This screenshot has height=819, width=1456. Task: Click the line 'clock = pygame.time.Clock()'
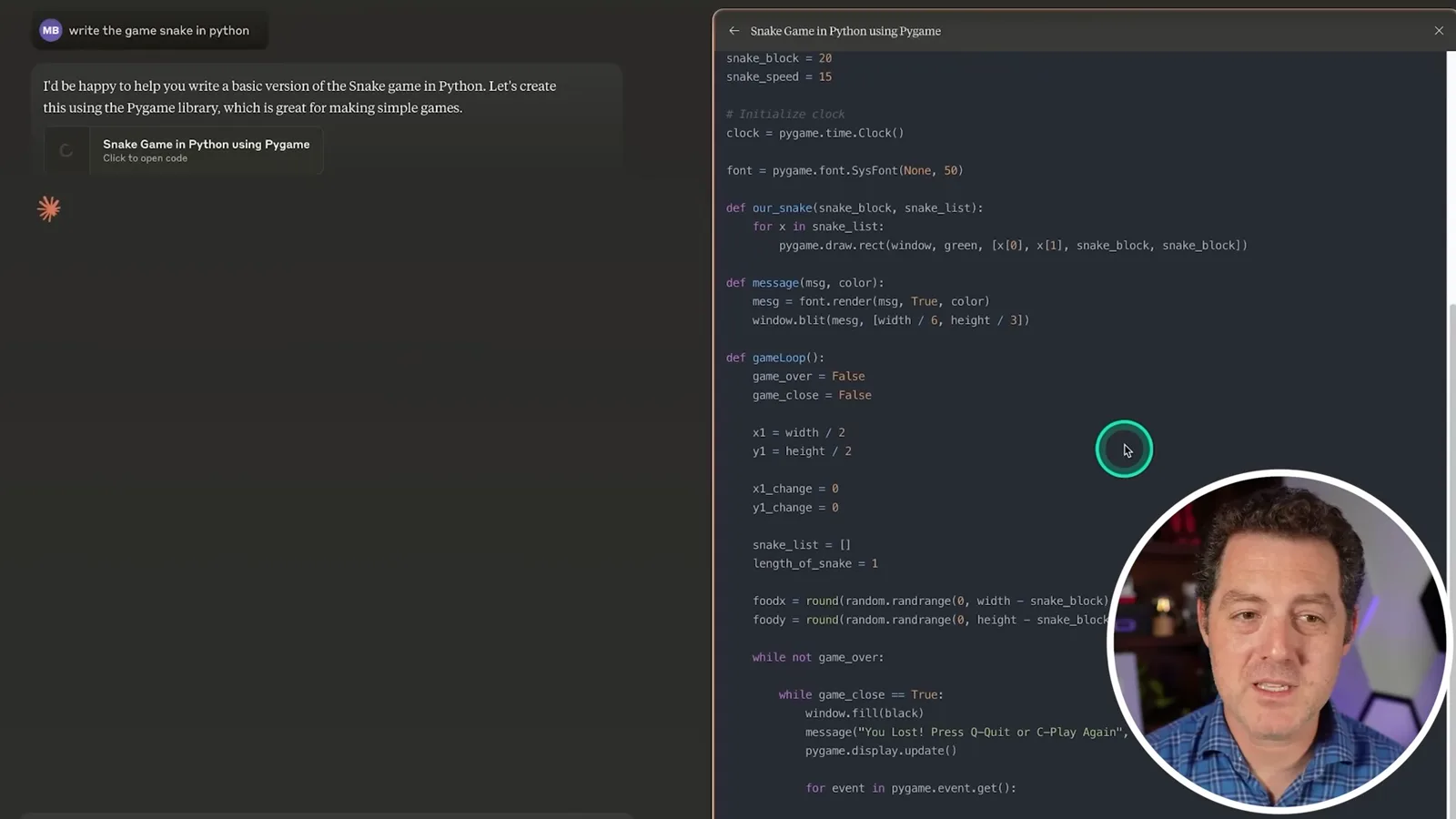pyautogui.click(x=815, y=133)
